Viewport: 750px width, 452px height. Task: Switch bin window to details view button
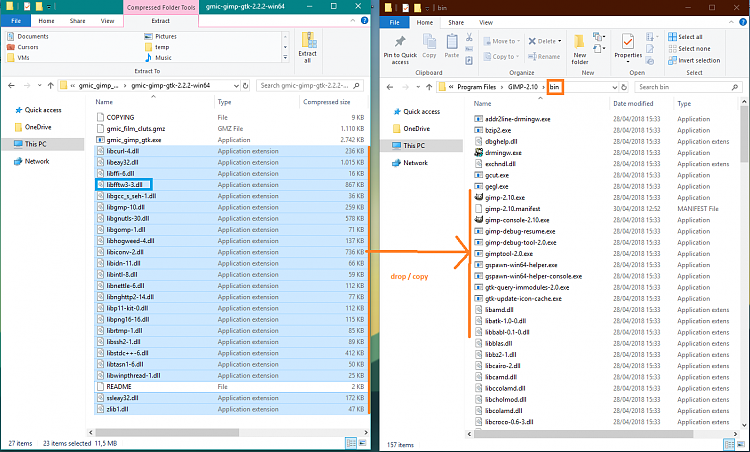coord(729,445)
